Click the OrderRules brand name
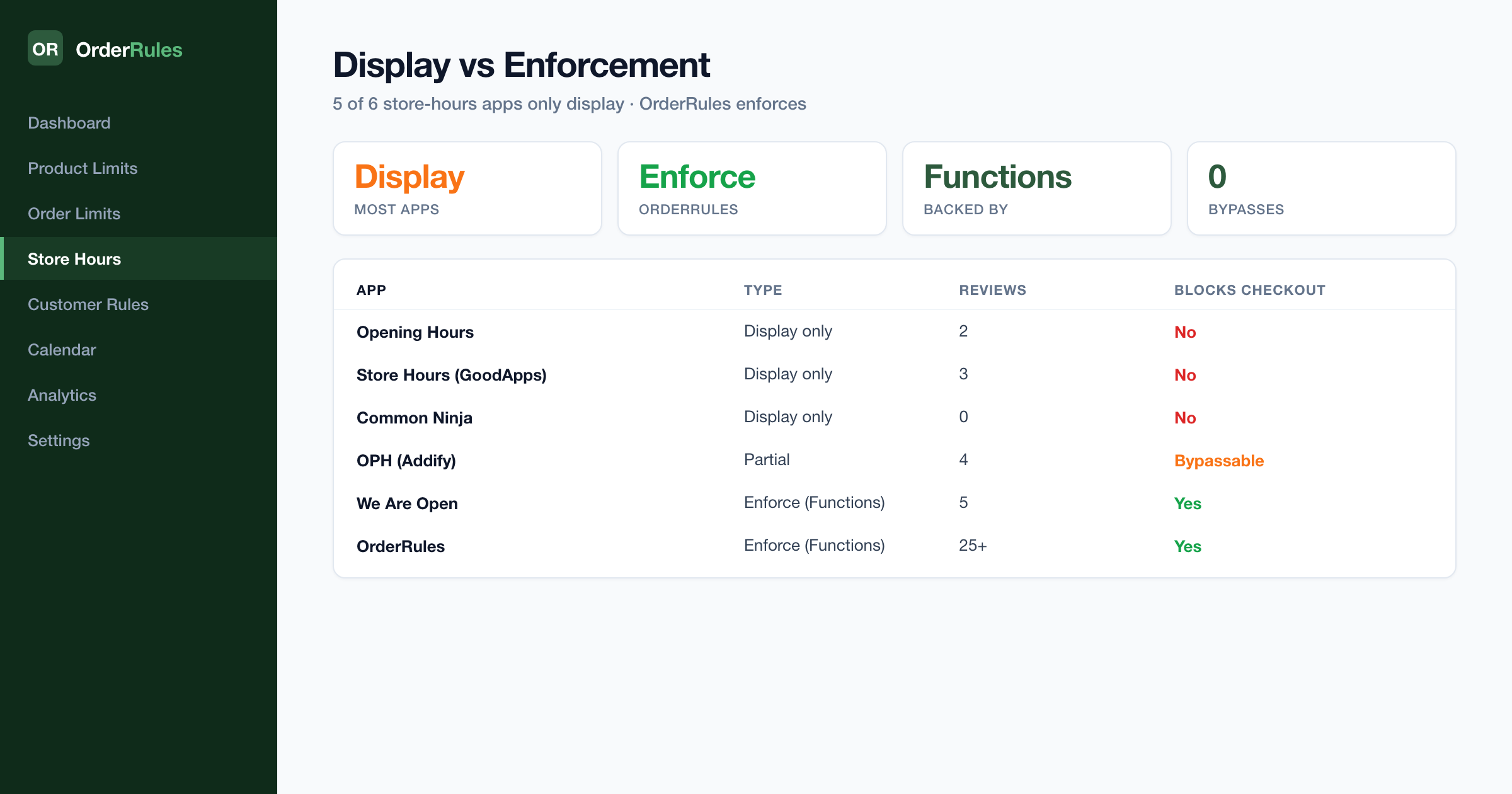 coord(129,50)
